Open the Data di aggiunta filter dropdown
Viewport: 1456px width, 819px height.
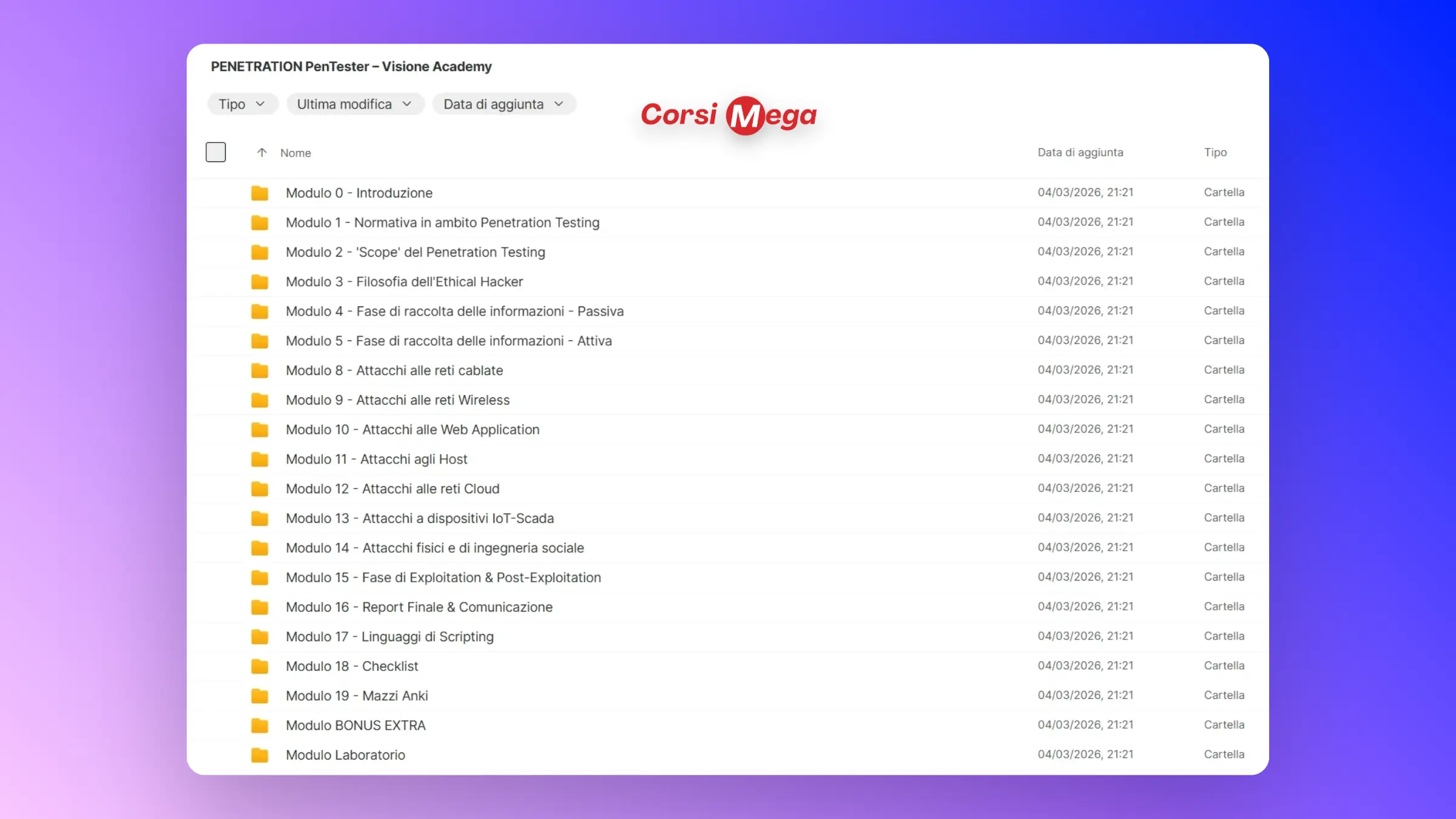click(x=504, y=104)
